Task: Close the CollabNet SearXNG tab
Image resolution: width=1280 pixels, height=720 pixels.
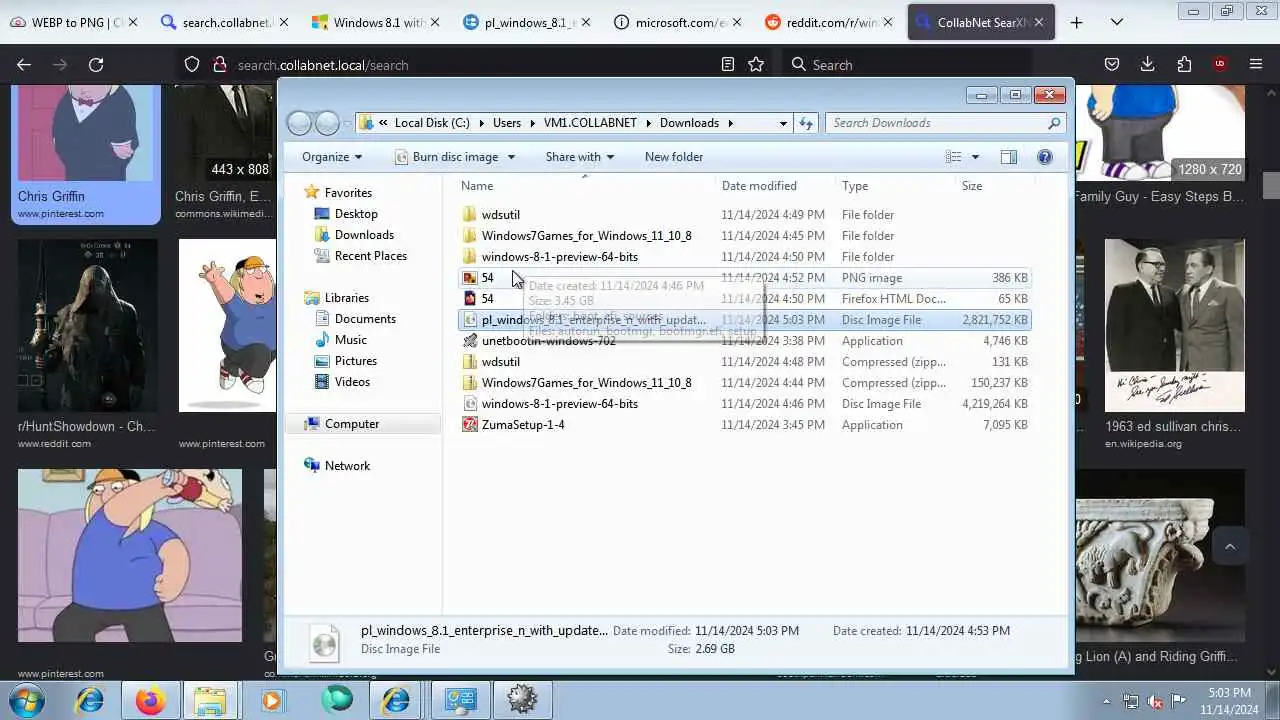Action: [x=1039, y=22]
